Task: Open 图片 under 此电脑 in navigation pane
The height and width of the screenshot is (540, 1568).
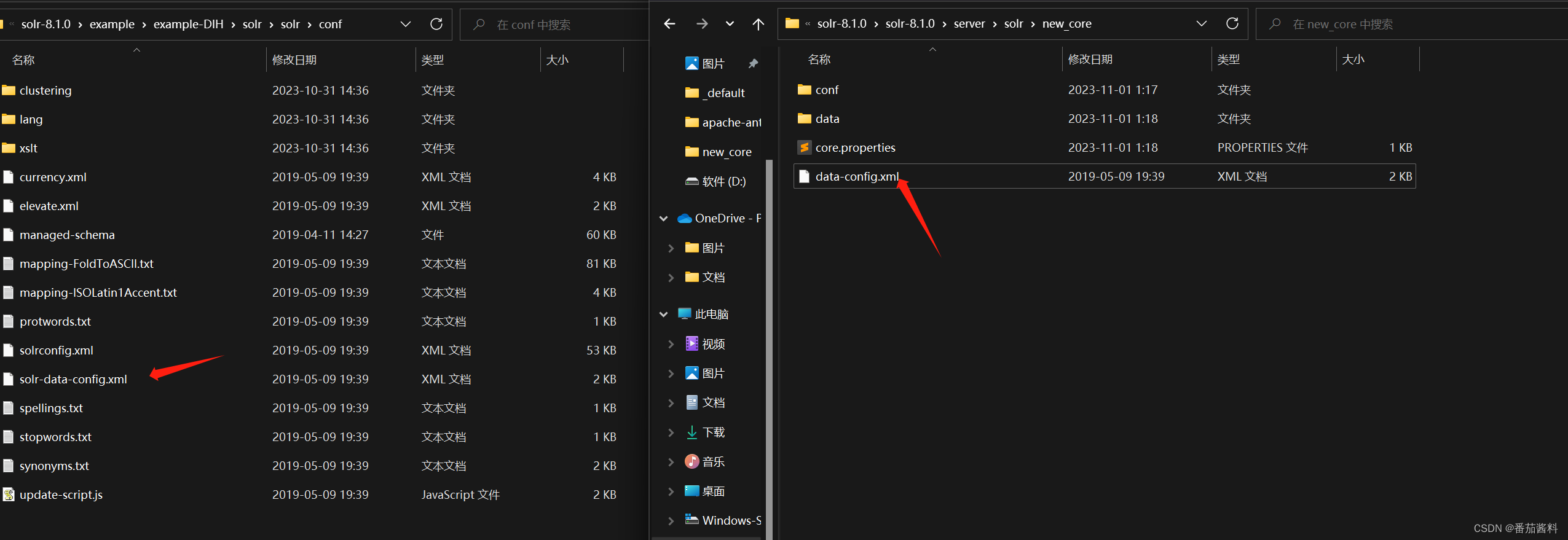Action: click(706, 373)
